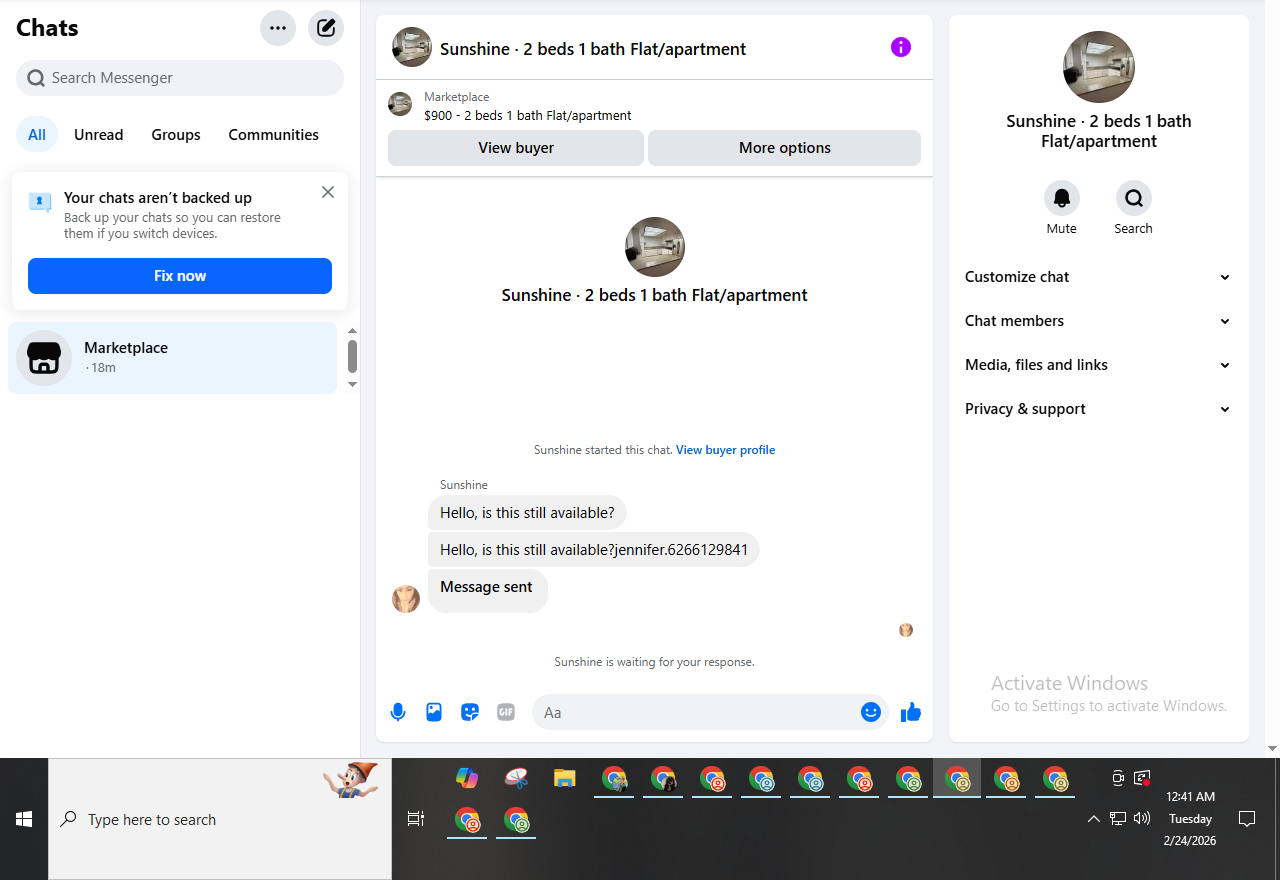This screenshot has height=880, width=1280.
Task: Open Copilot from the taskbar
Action: [x=467, y=778]
